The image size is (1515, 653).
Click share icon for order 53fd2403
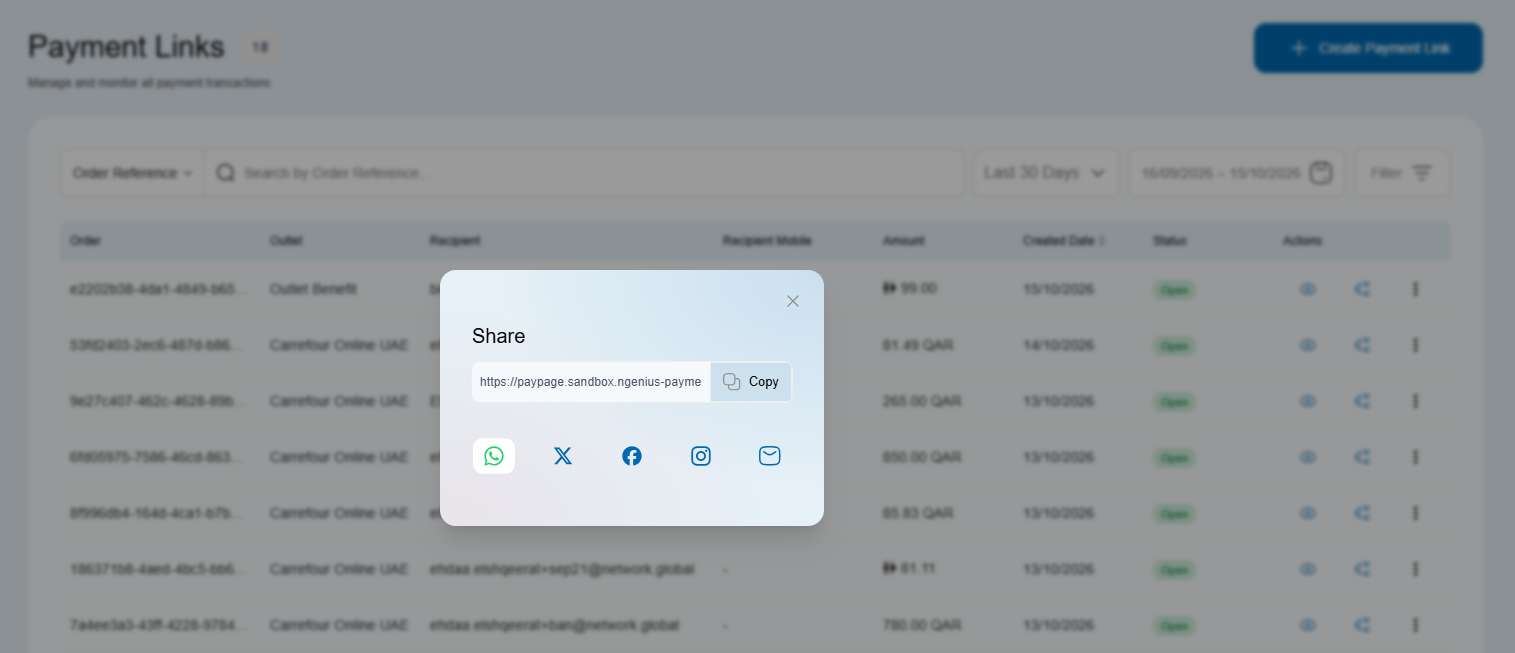point(1362,345)
